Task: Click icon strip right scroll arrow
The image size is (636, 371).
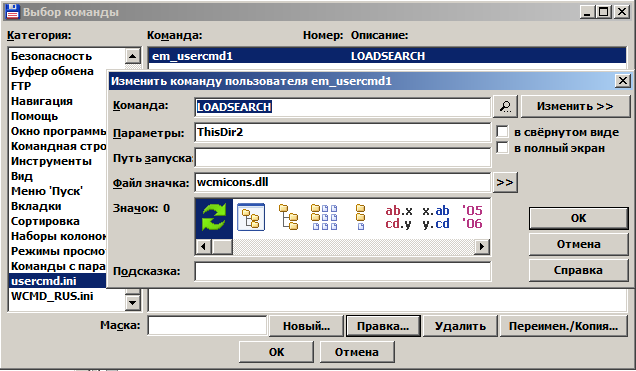Action: click(x=482, y=246)
